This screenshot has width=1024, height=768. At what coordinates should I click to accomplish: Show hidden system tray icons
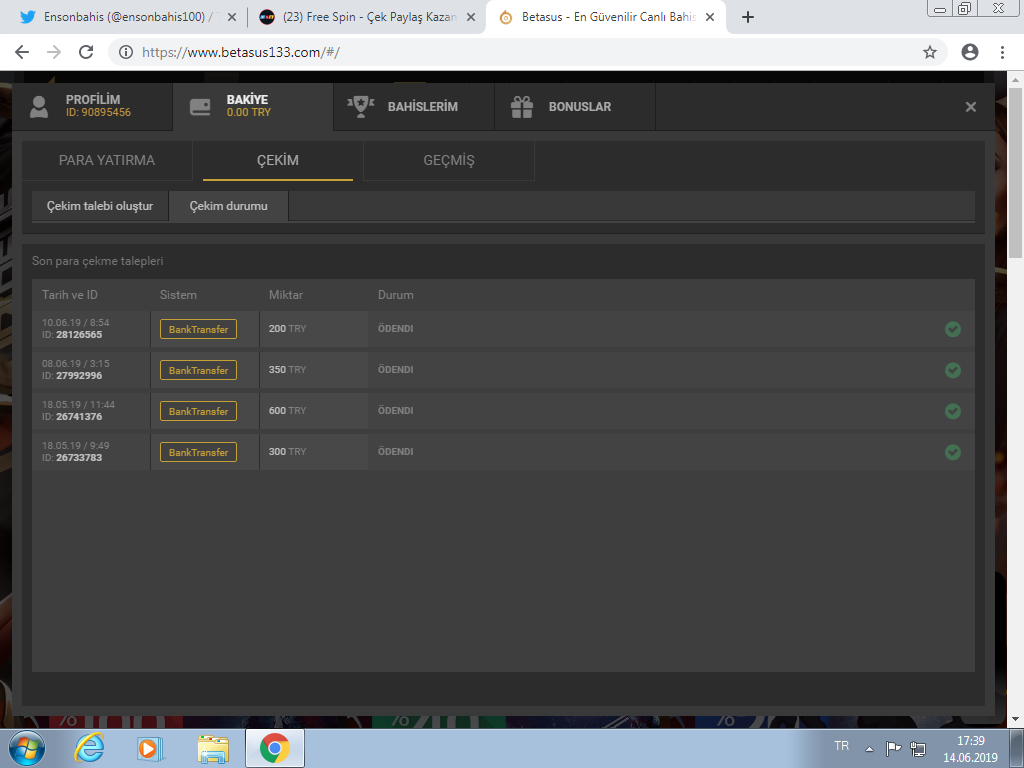click(x=869, y=748)
